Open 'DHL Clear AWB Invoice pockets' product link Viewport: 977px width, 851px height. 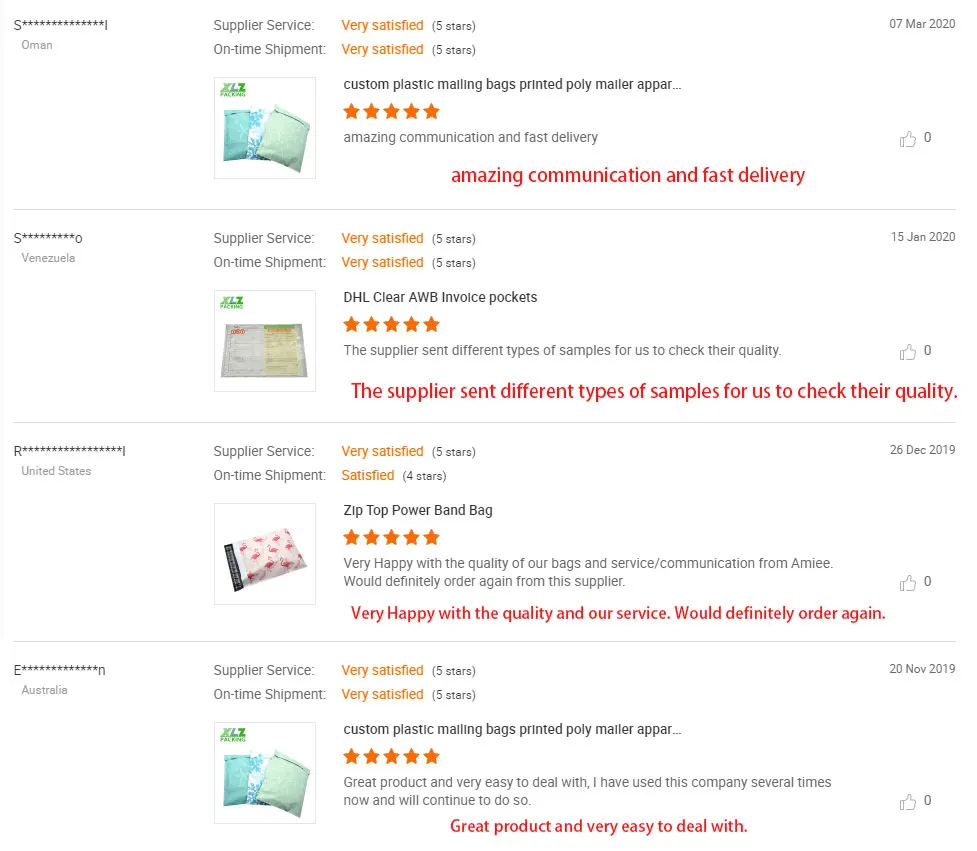[440, 297]
